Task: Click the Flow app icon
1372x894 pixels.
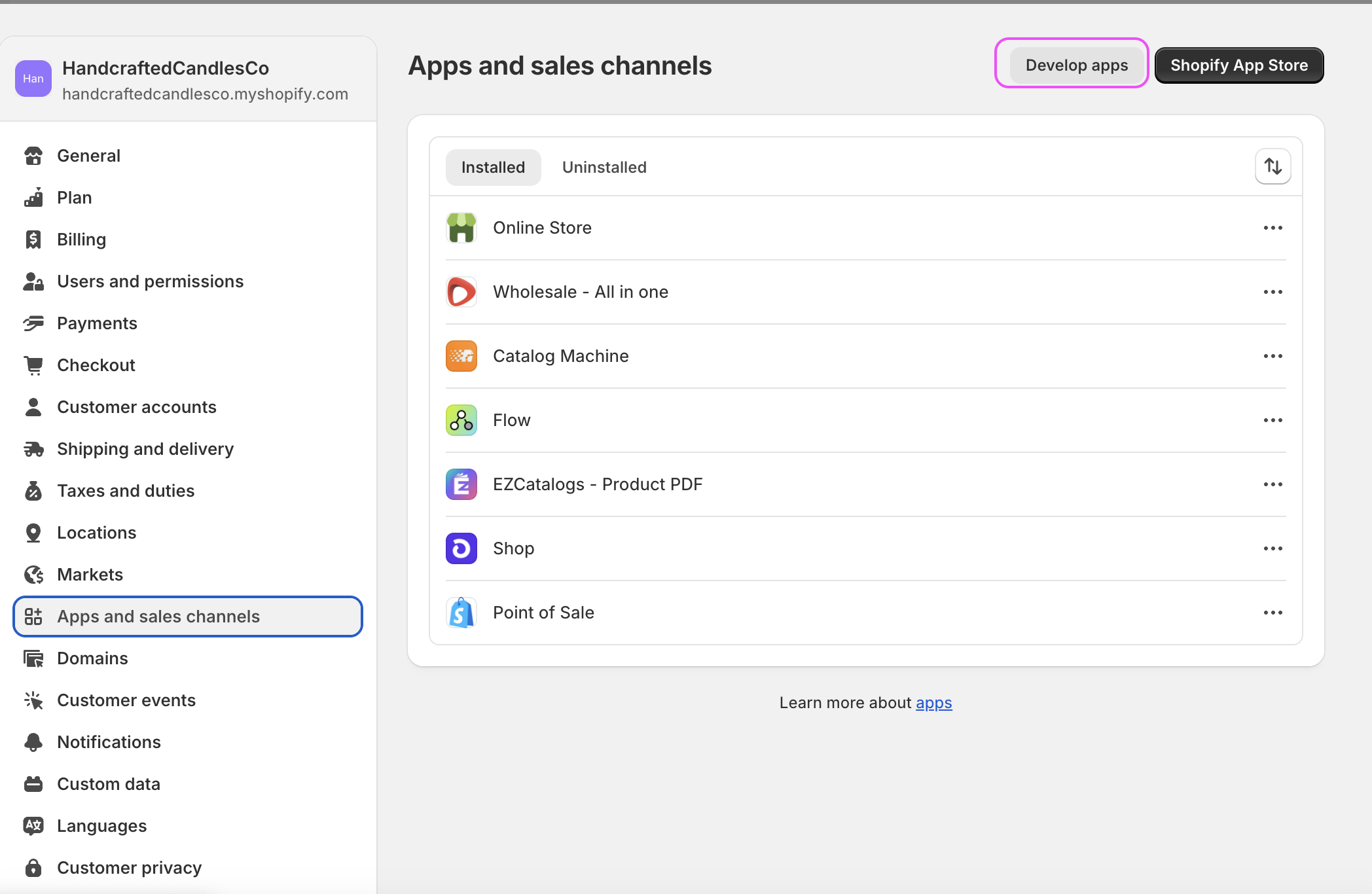Action: 461,420
